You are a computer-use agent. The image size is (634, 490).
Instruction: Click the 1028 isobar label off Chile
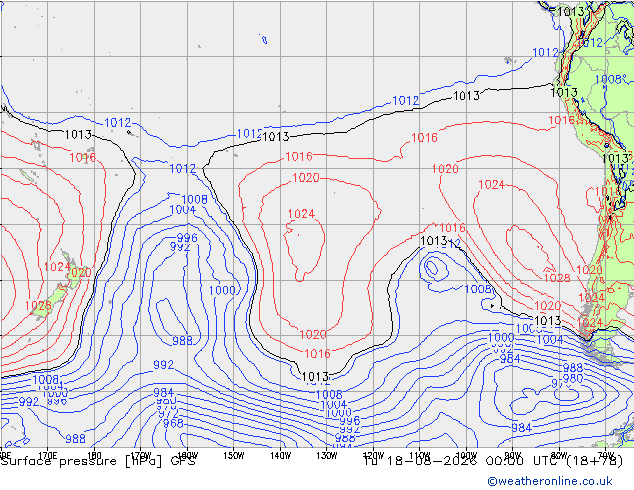(557, 278)
